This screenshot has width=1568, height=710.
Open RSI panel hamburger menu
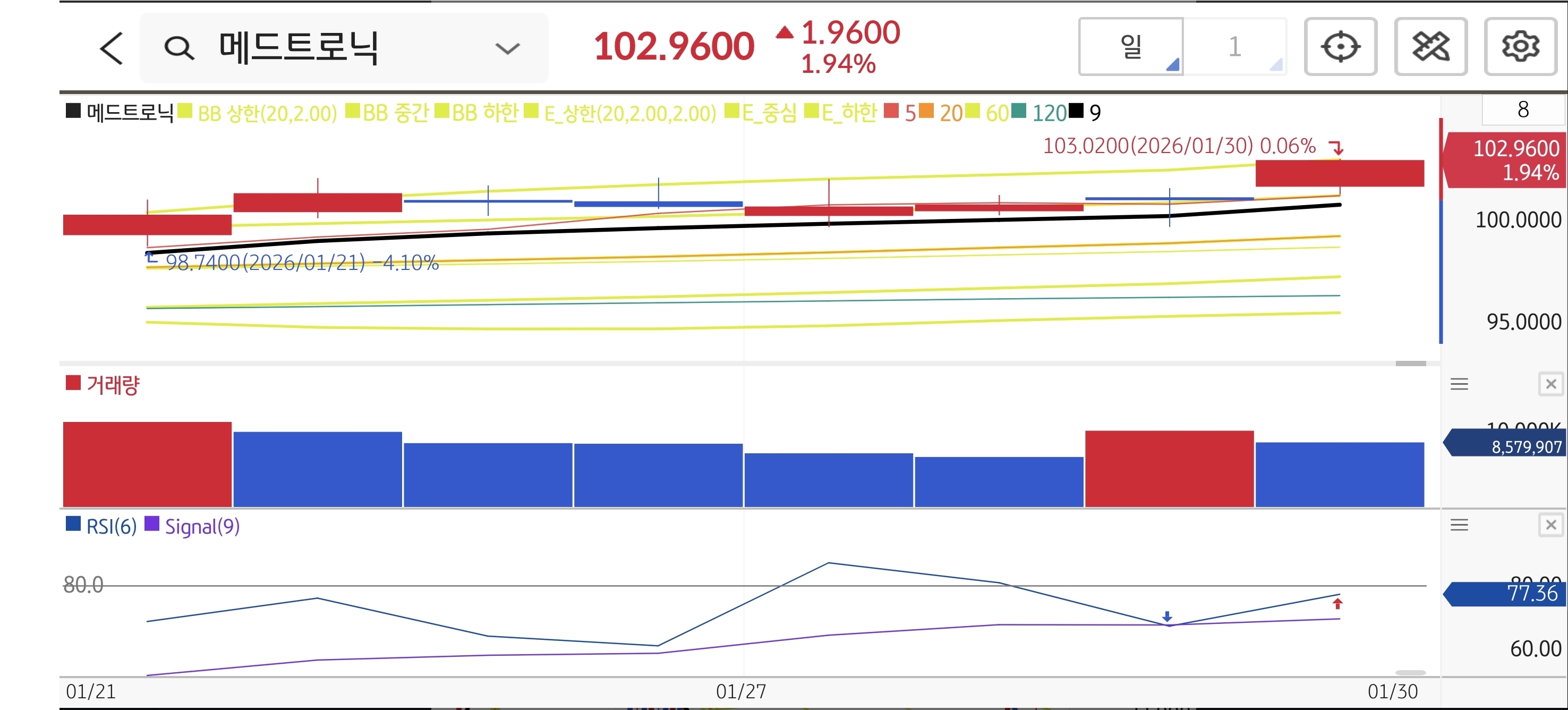(x=1459, y=525)
